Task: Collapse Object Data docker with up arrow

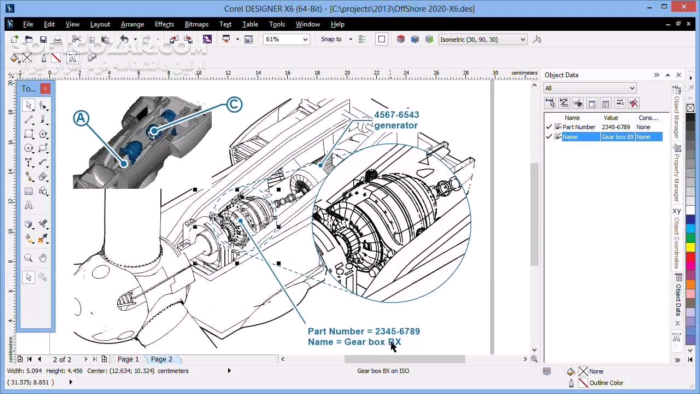Action: (668, 75)
